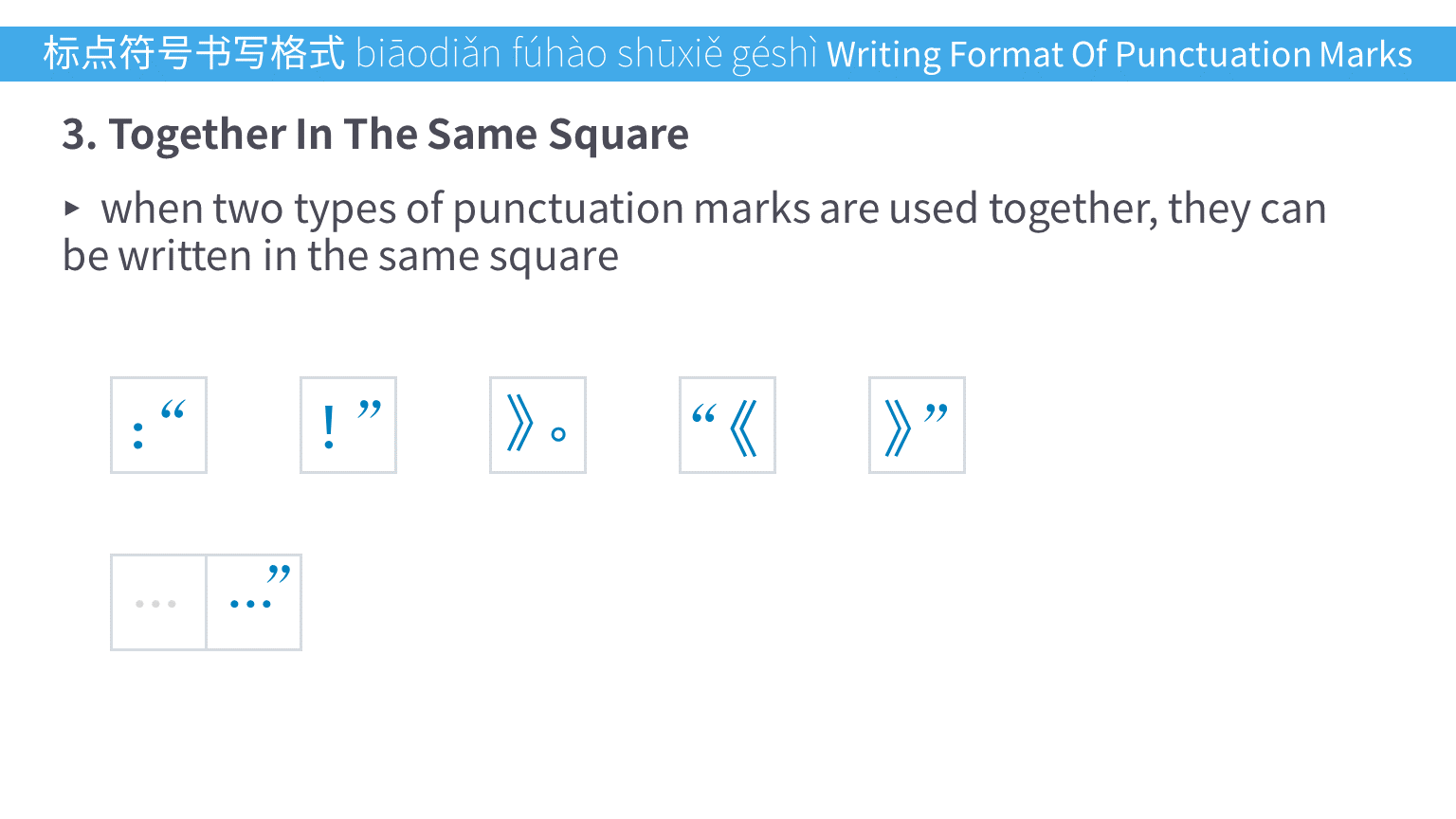Select the square with closing bracket and period
This screenshot has height=819, width=1456.
[537, 425]
